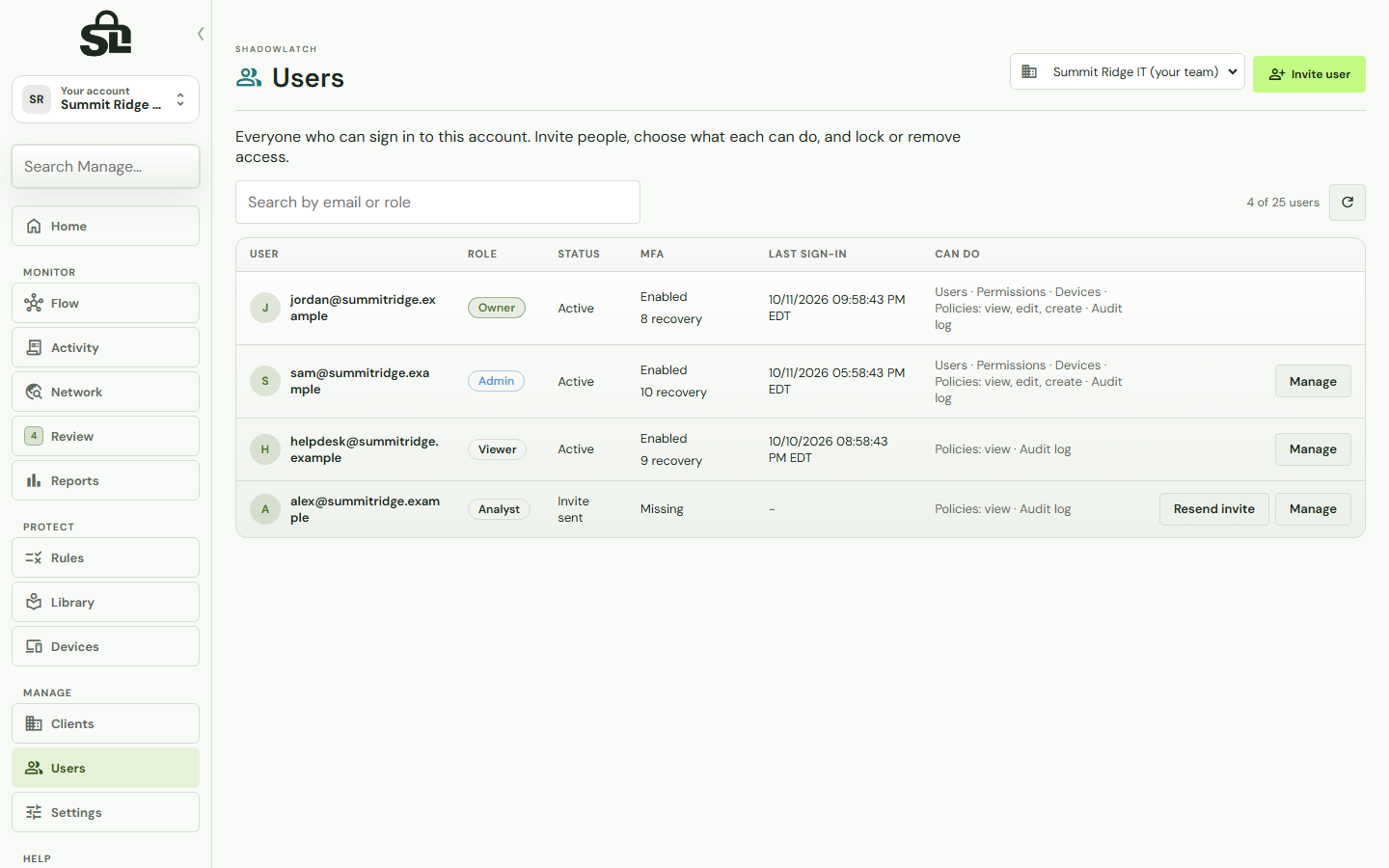The width and height of the screenshot is (1389, 868).
Task: Click the Search Manage field
Action: pos(105,167)
